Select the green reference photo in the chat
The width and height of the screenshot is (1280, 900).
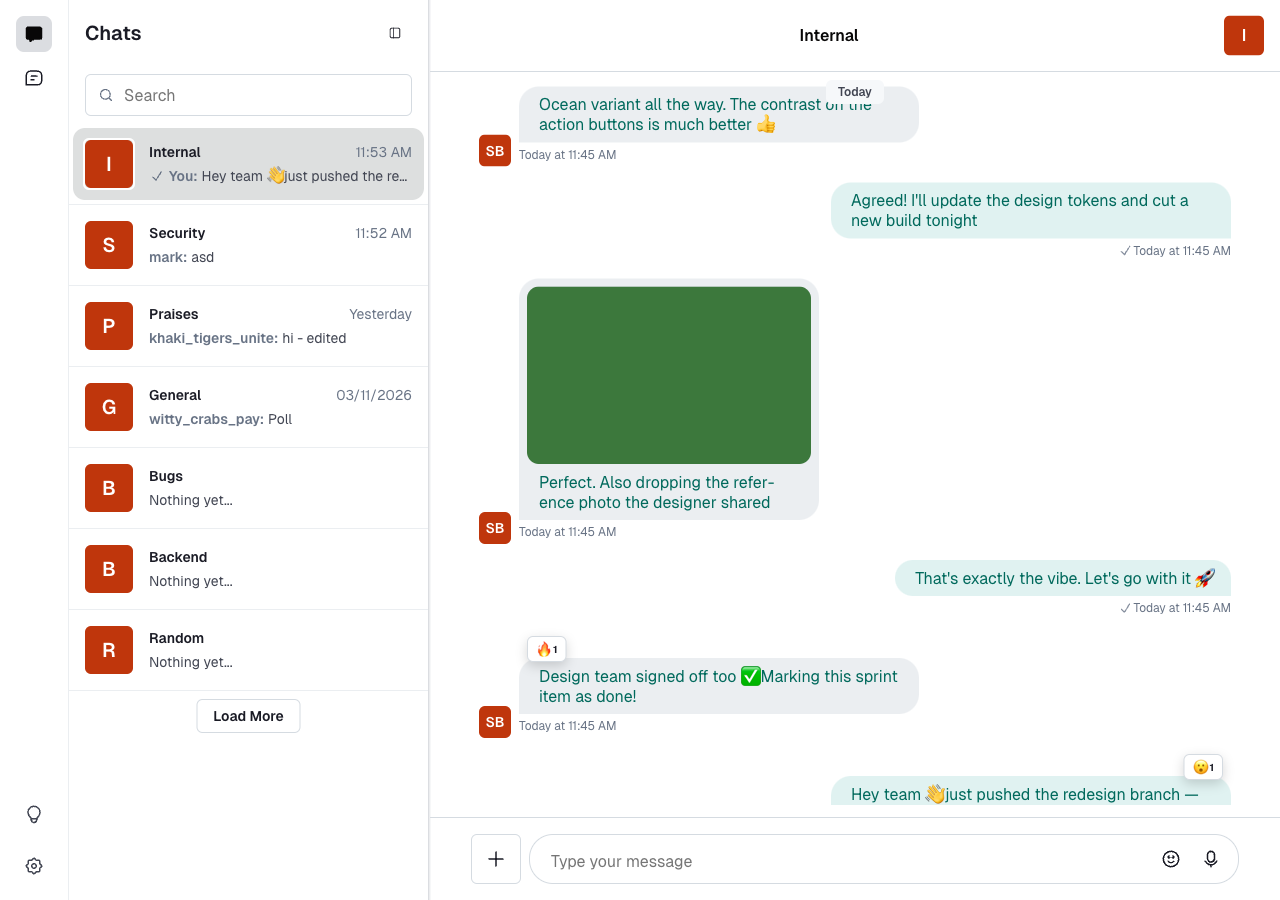(668, 374)
